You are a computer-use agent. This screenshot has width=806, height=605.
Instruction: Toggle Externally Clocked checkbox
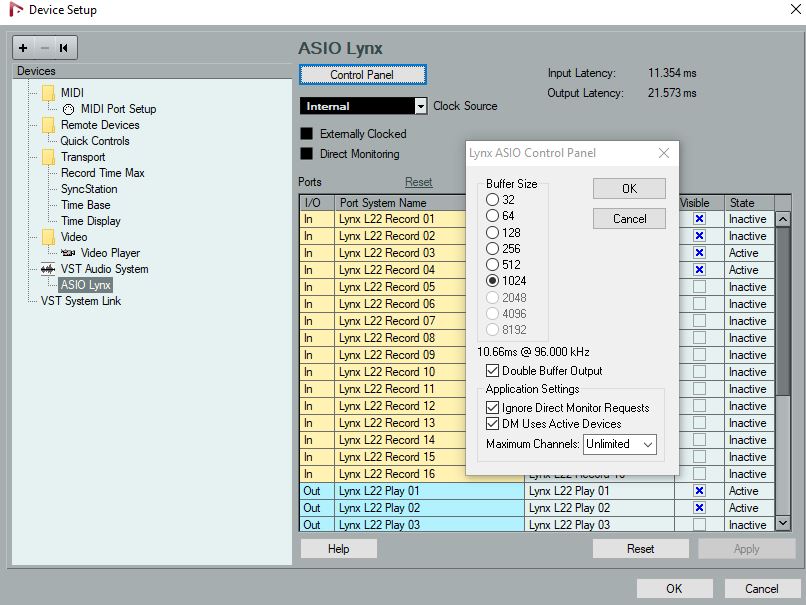click(x=306, y=134)
